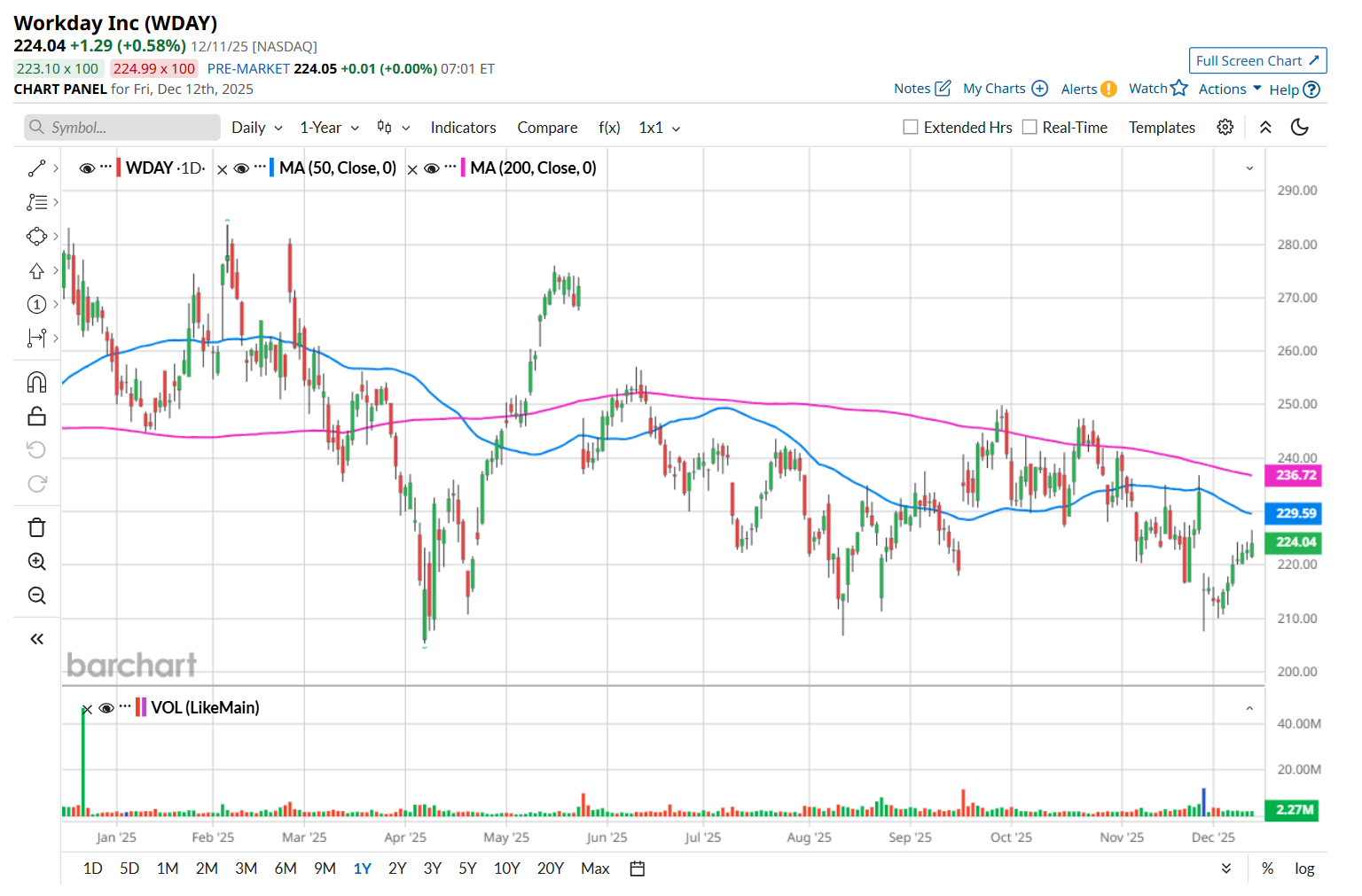Select the 6M time range

286,869
